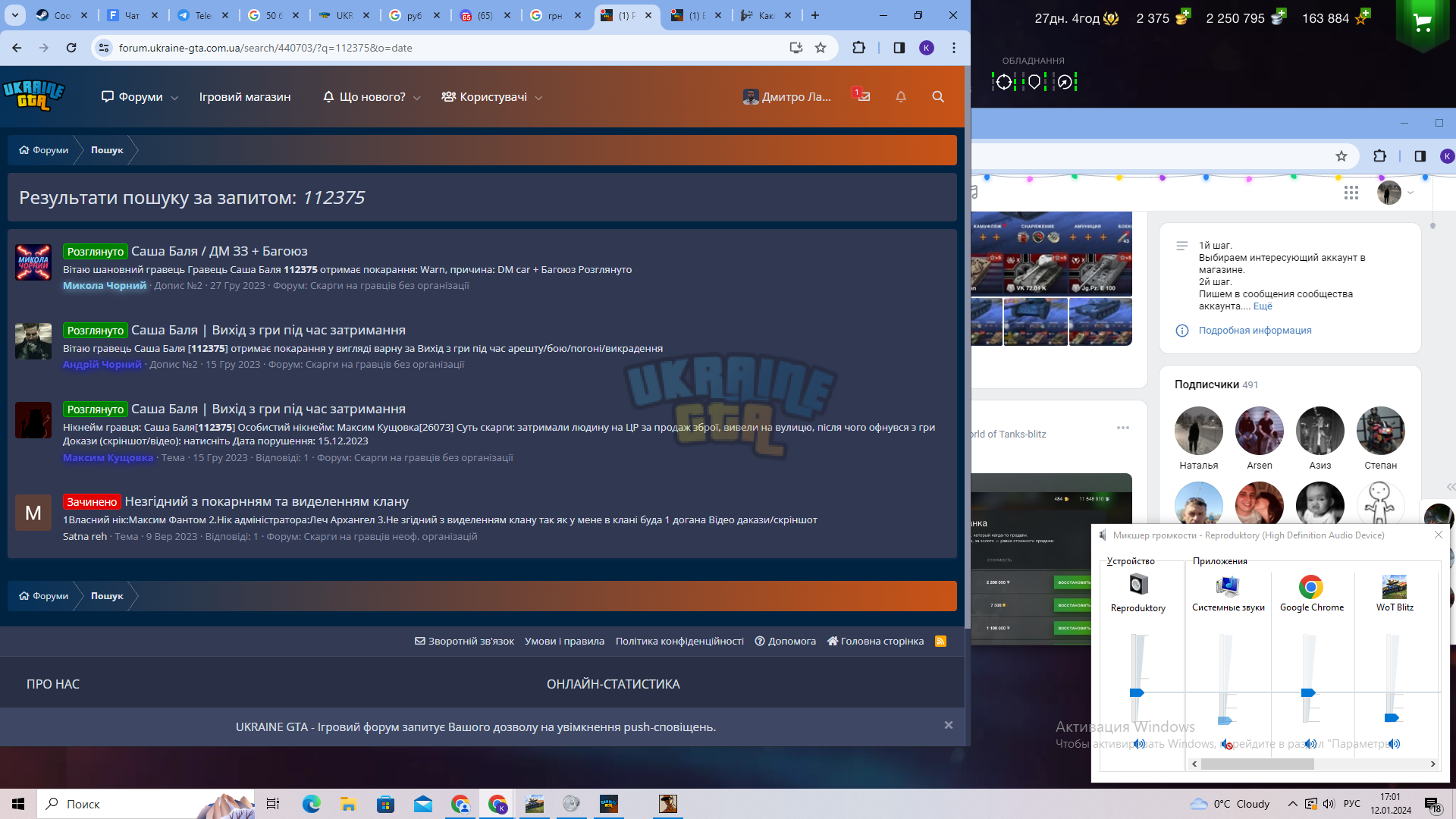The width and height of the screenshot is (1456, 819).
Task: Open the forum search magnifier icon
Action: (x=938, y=97)
